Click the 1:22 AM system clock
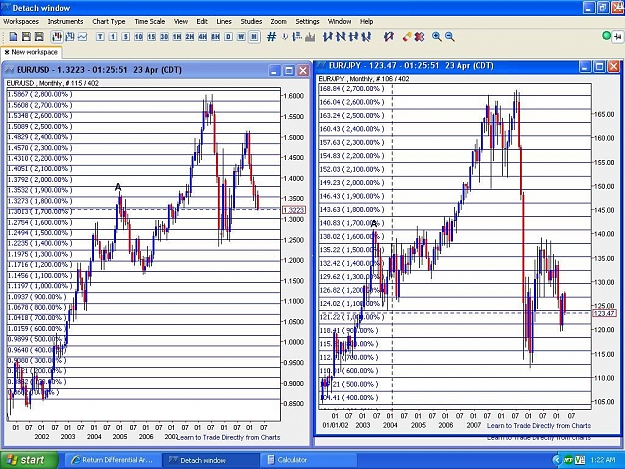The height and width of the screenshot is (469, 625). [x=603, y=460]
